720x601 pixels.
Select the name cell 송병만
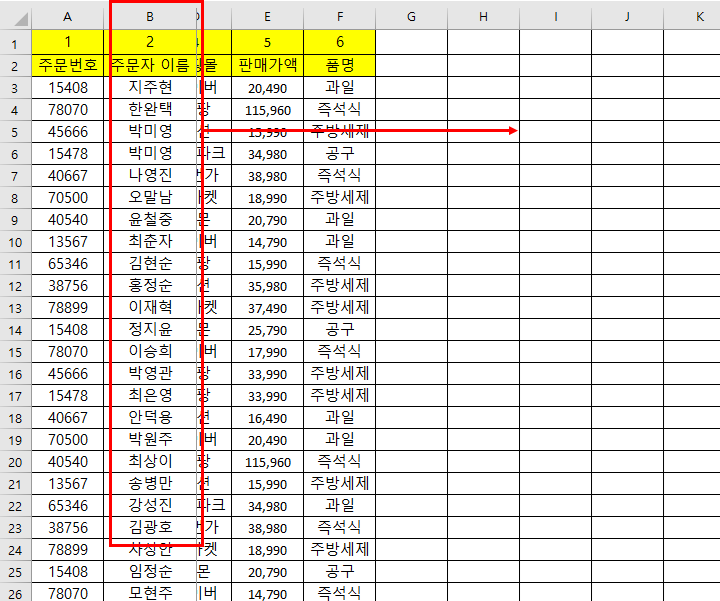(x=150, y=483)
